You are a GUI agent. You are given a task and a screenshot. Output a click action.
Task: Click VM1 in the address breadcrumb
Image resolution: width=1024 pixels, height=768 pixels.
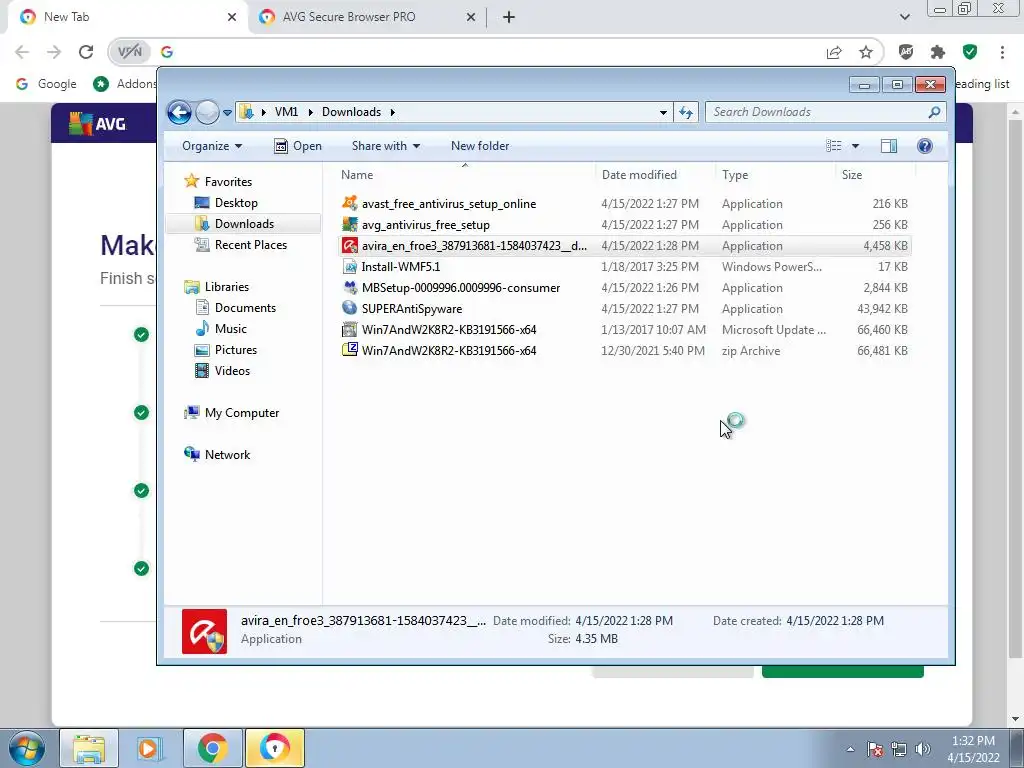[x=286, y=112]
